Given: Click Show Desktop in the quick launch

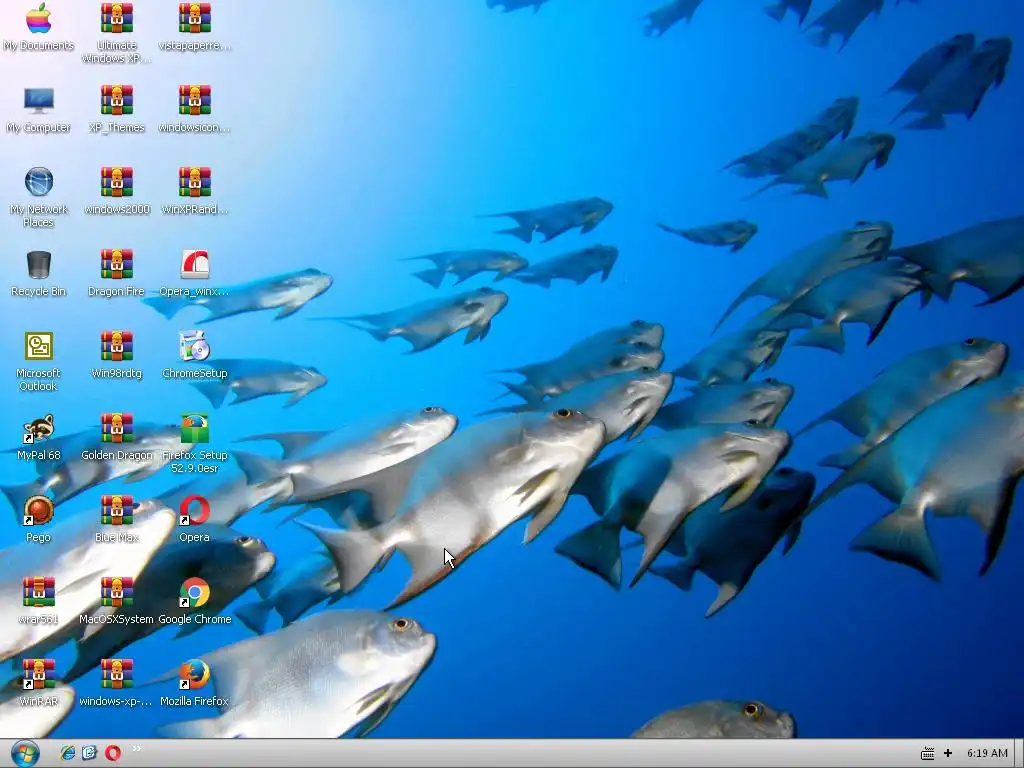Looking at the screenshot, I should pos(89,753).
